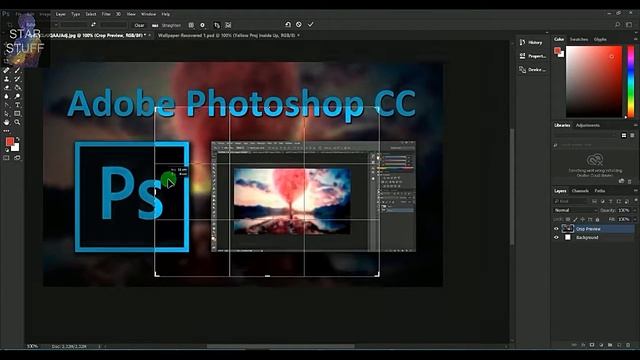Open status bar document info arrow

pyautogui.click(x=99, y=346)
